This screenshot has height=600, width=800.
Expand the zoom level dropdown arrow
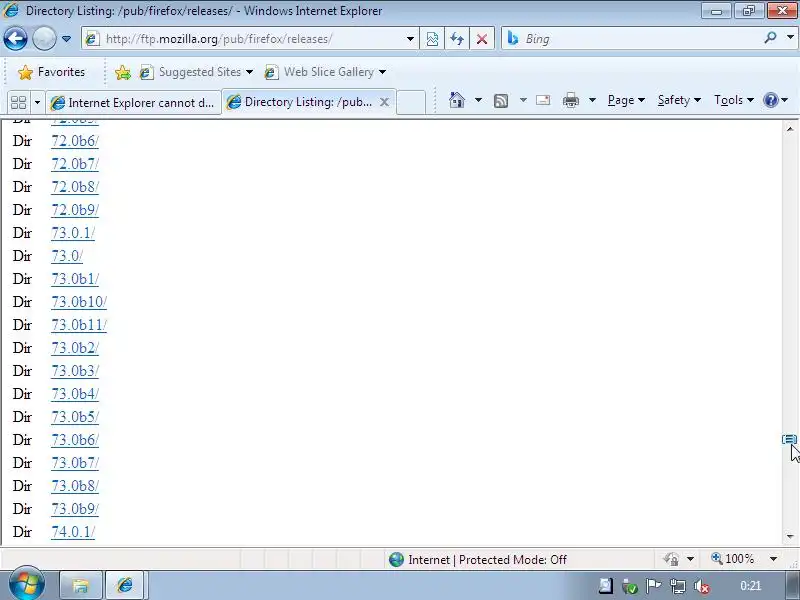tap(773, 559)
